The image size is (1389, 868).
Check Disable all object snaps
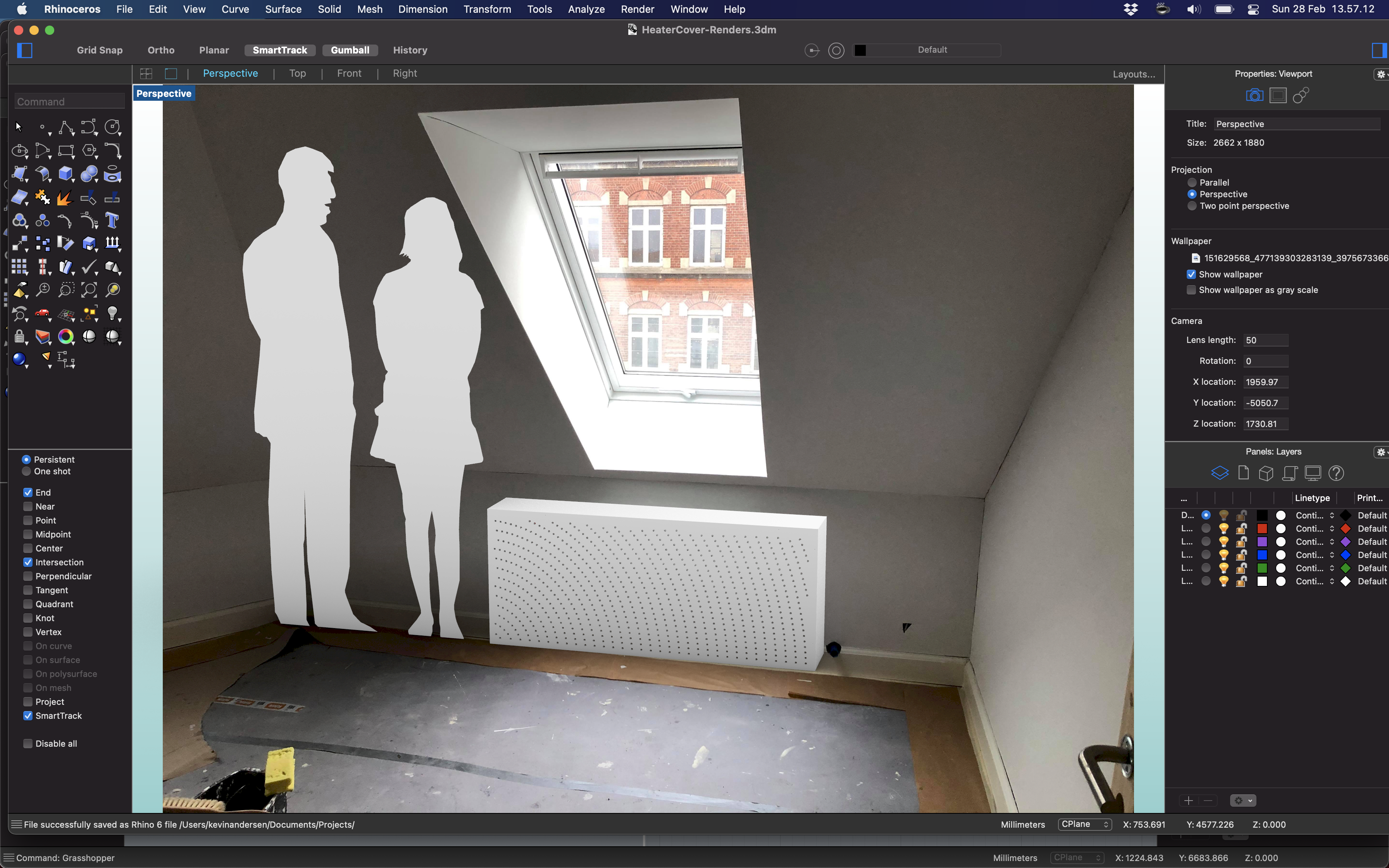pyautogui.click(x=28, y=744)
